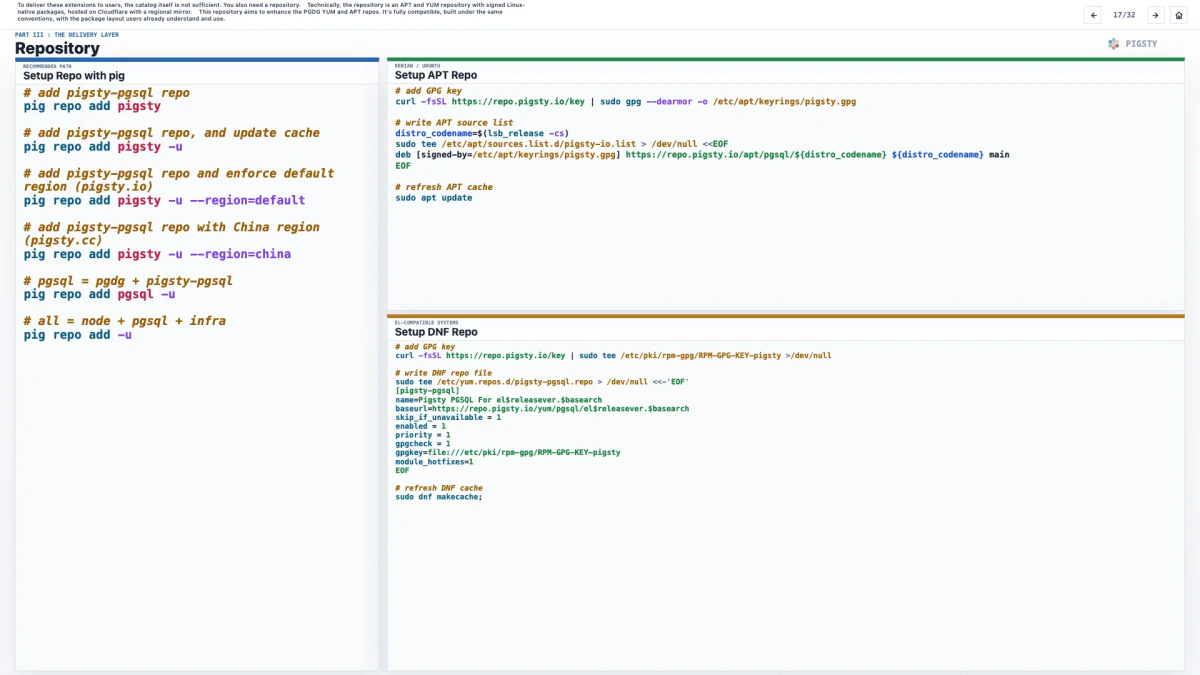Click the gpgkey=file:///etc/pki line
The width and height of the screenshot is (1200, 675).
coord(508,452)
